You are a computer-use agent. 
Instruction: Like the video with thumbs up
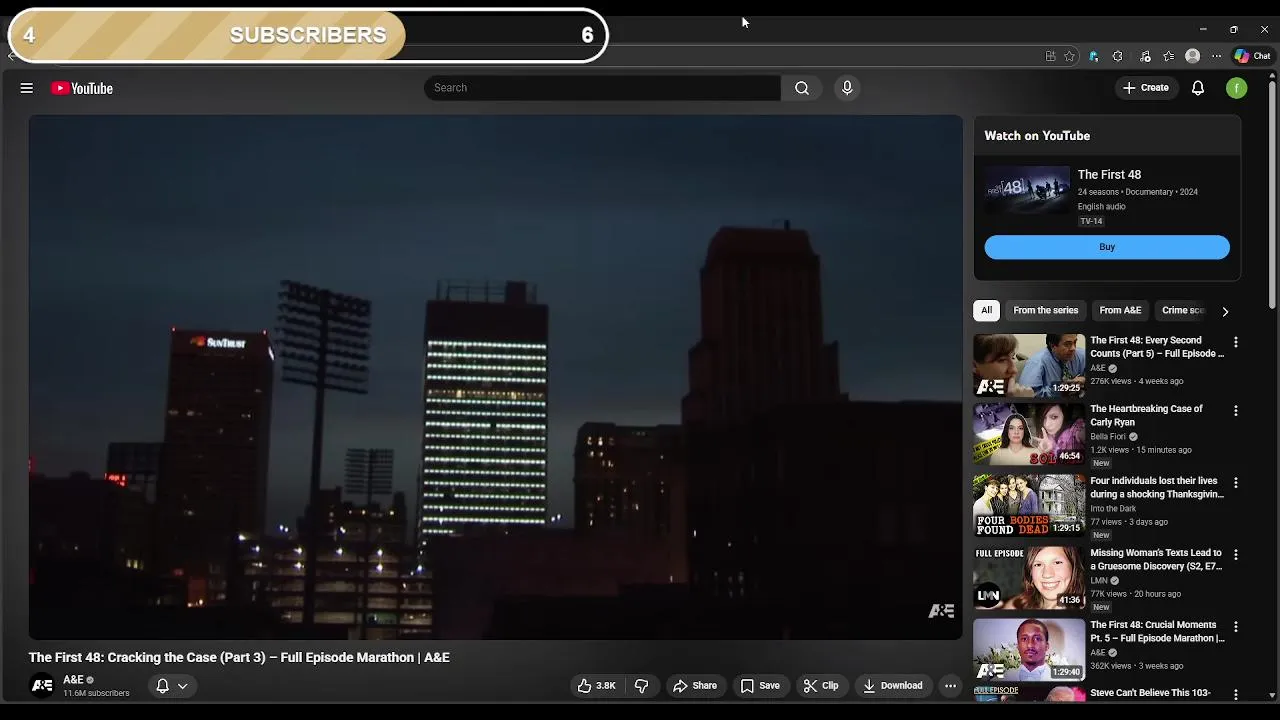(x=596, y=686)
